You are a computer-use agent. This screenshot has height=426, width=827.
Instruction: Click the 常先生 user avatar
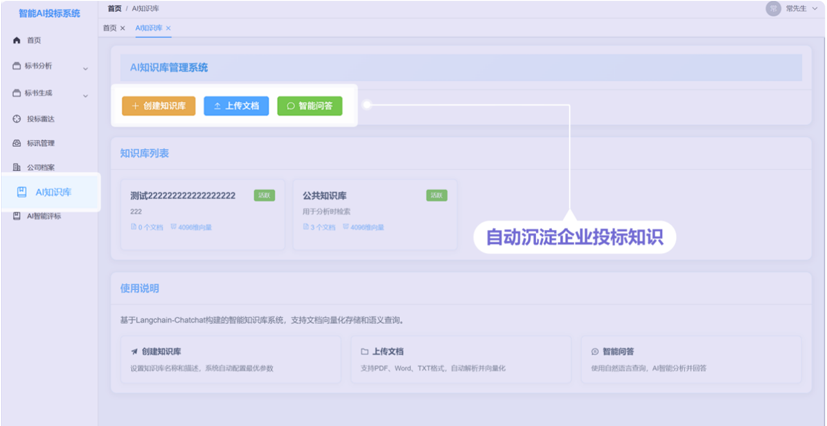tap(773, 8)
